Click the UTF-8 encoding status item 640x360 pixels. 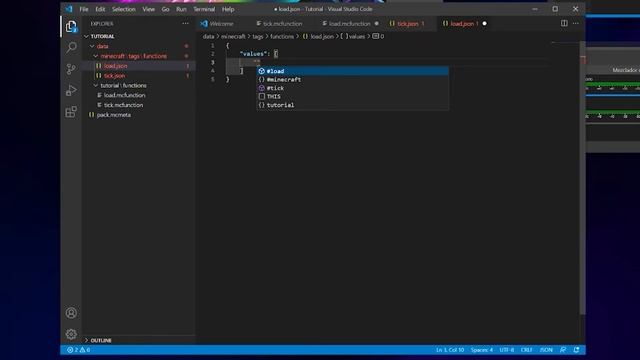[x=507, y=350]
